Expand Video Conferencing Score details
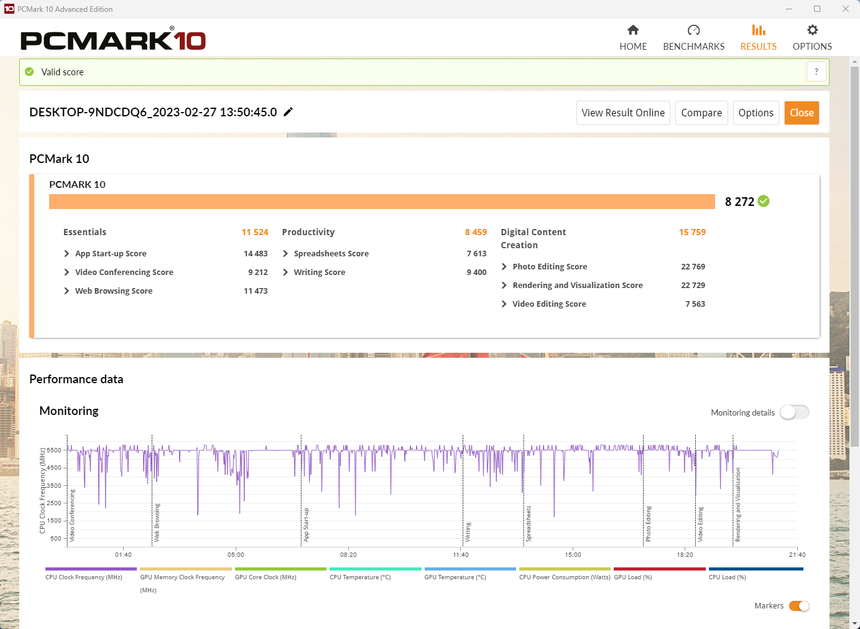 (x=67, y=272)
